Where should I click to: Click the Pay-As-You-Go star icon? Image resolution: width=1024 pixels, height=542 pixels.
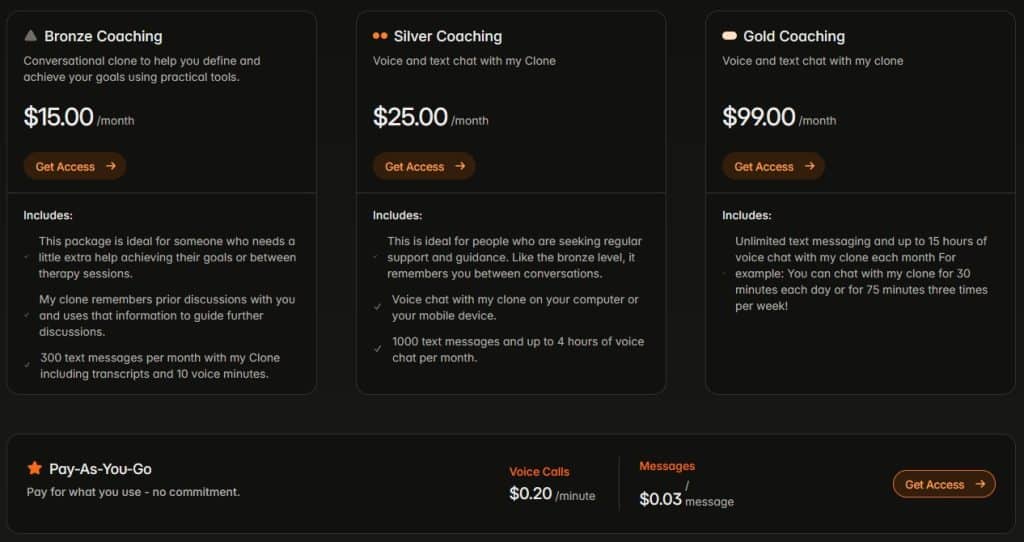(x=35, y=468)
